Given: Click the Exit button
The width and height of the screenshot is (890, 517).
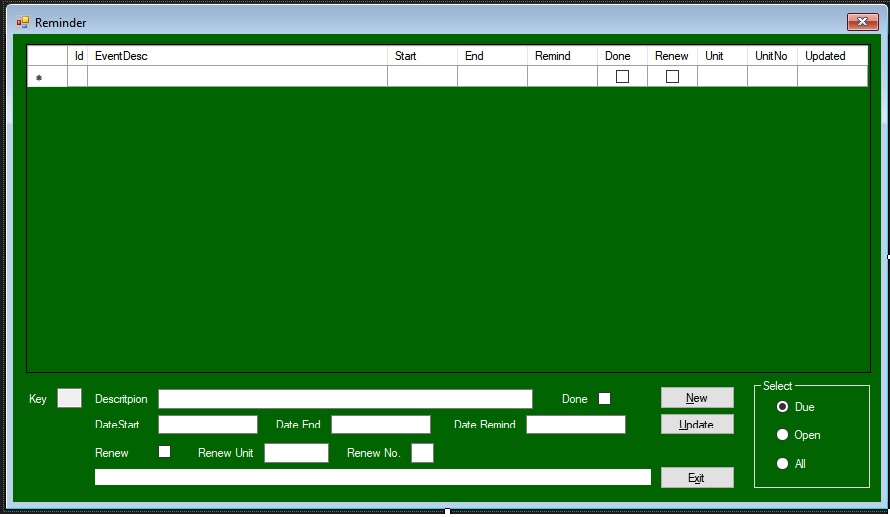Looking at the screenshot, I should point(696,478).
